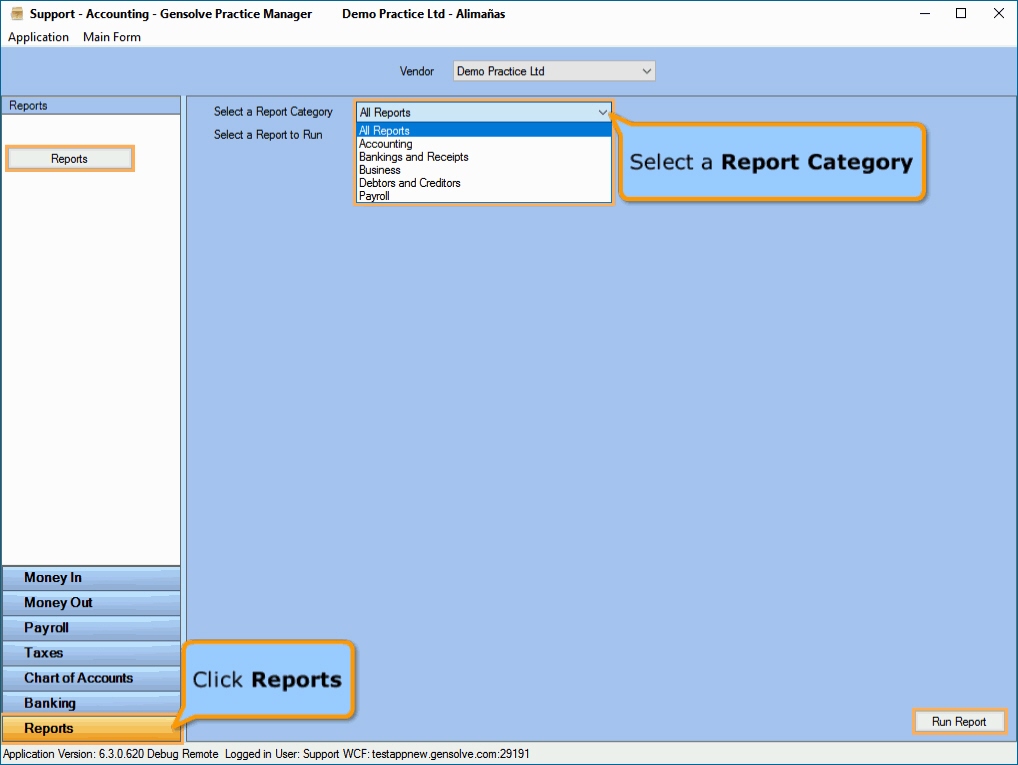Click the Vendor label
The height and width of the screenshot is (765, 1018).
click(x=417, y=71)
